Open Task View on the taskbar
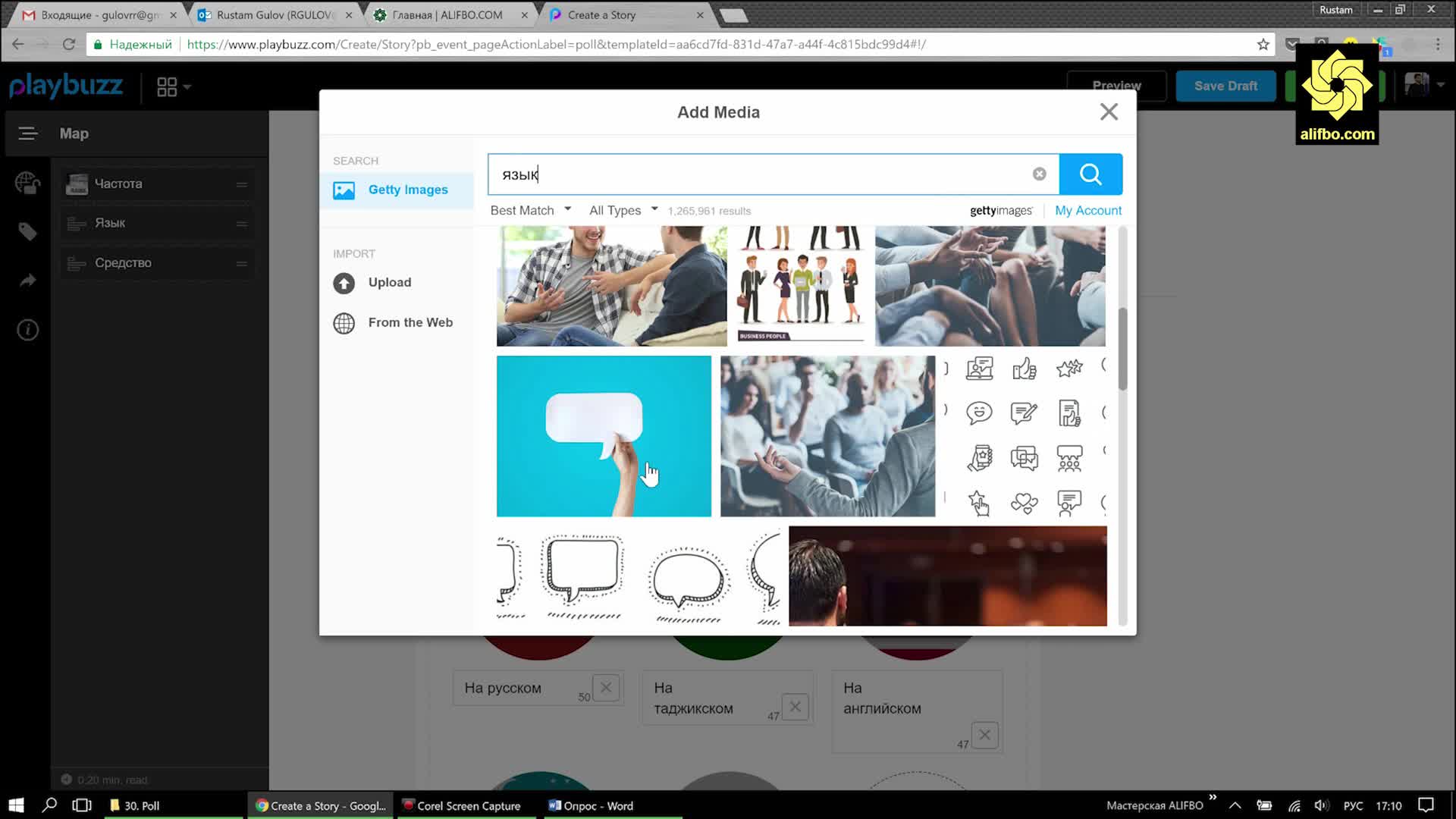Screen dimensions: 1456x819 (x=82, y=805)
